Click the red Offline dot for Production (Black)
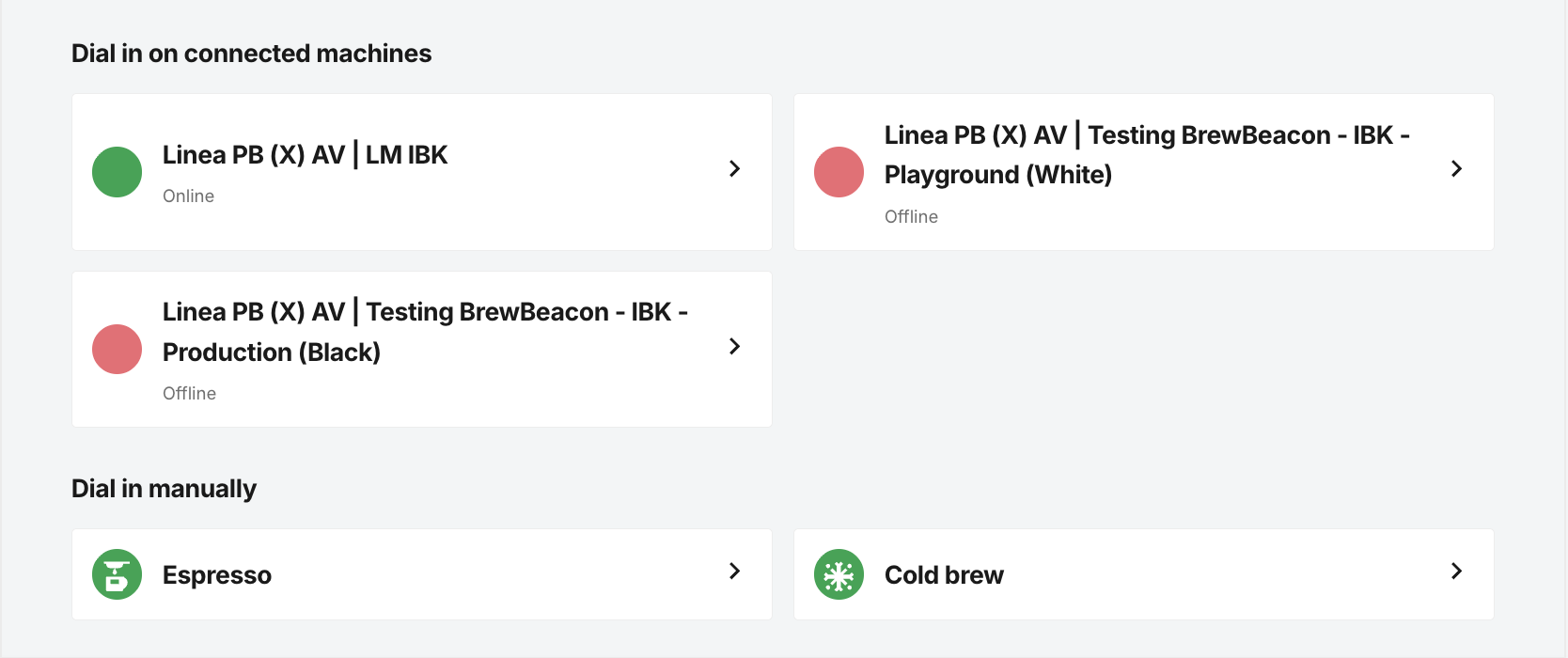 click(117, 349)
